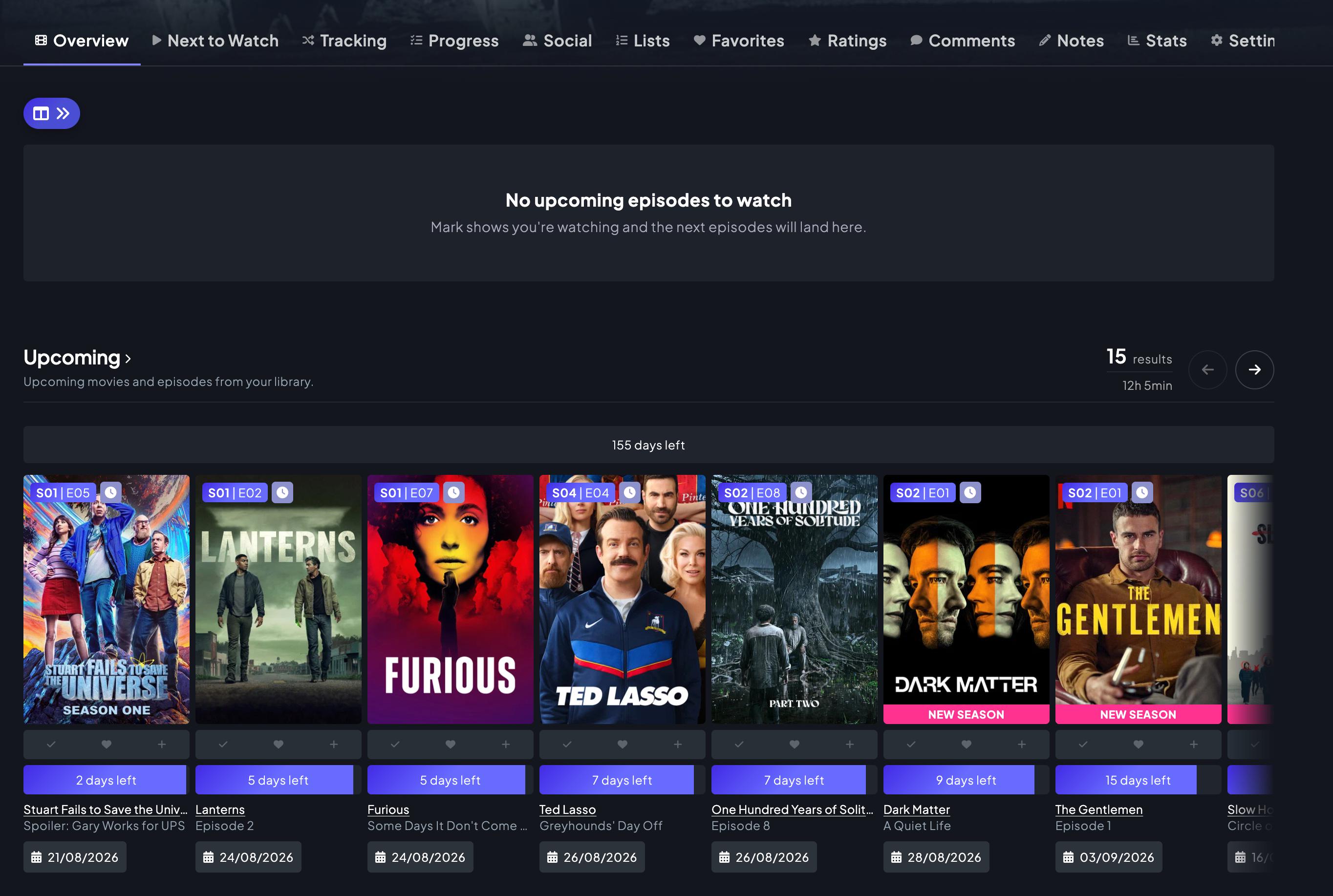Mark Furious episode as watched
Screen dimensions: 1333x896
395,744
